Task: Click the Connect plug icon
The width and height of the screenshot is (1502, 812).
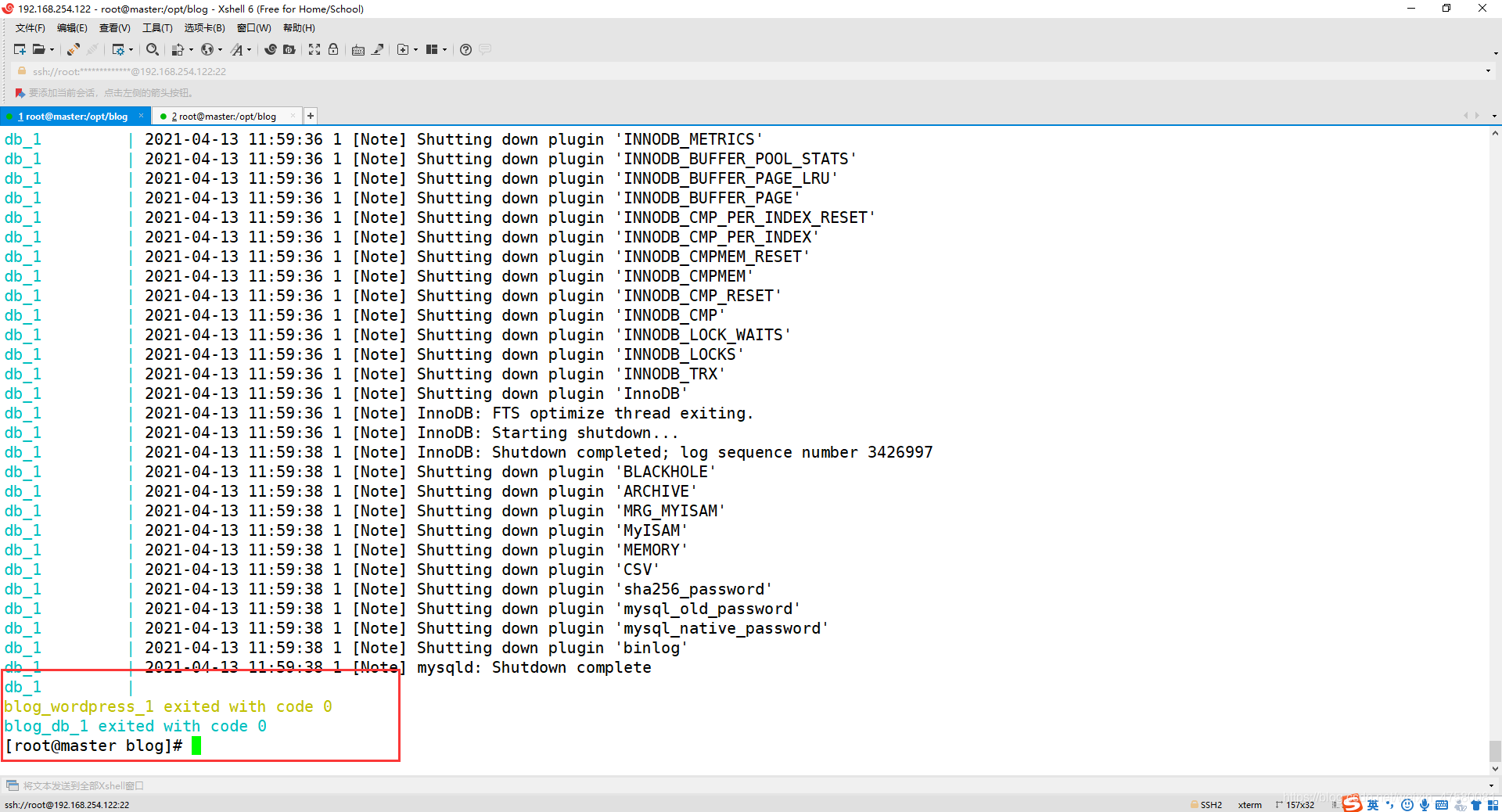Action: (73, 49)
